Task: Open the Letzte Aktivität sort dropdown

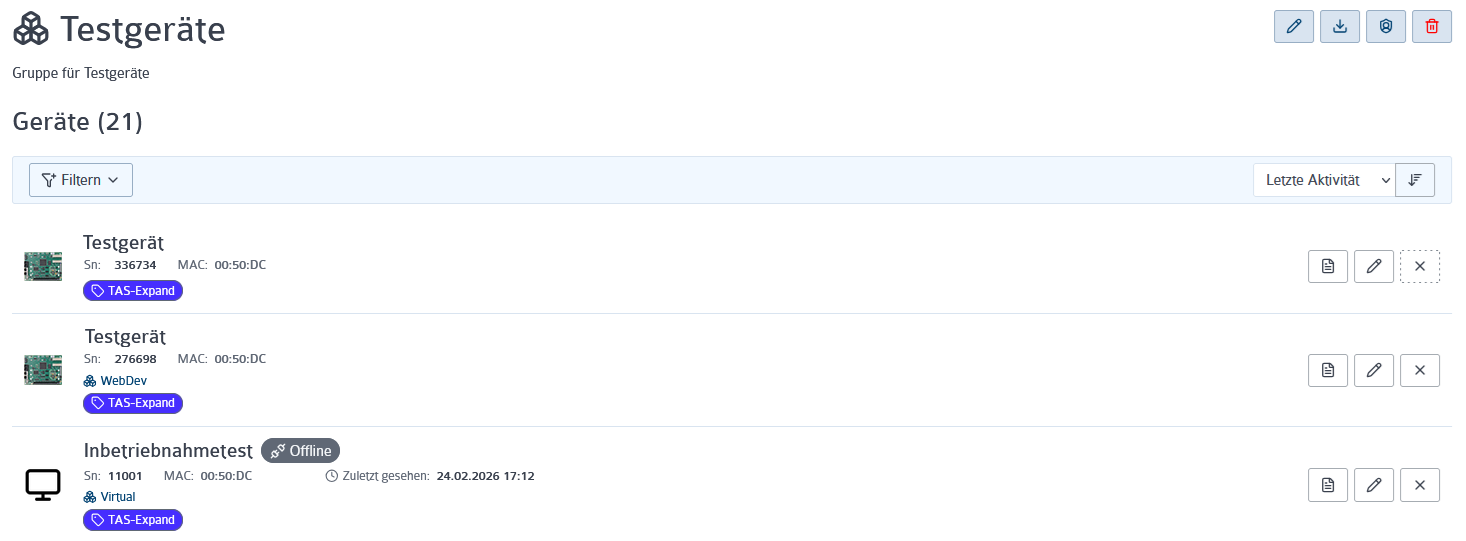Action: [x=1324, y=180]
